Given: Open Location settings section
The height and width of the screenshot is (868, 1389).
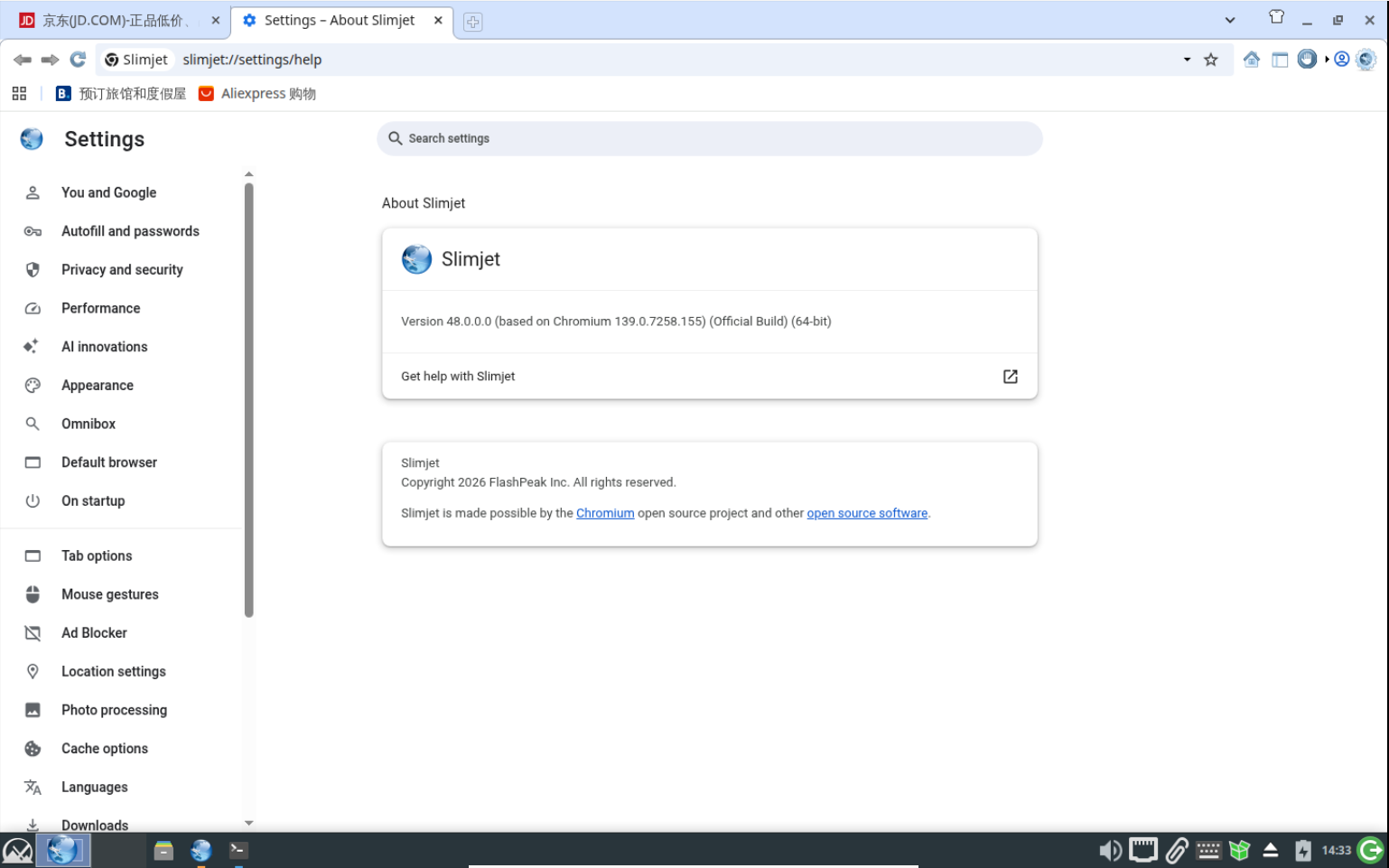Looking at the screenshot, I should tap(113, 672).
